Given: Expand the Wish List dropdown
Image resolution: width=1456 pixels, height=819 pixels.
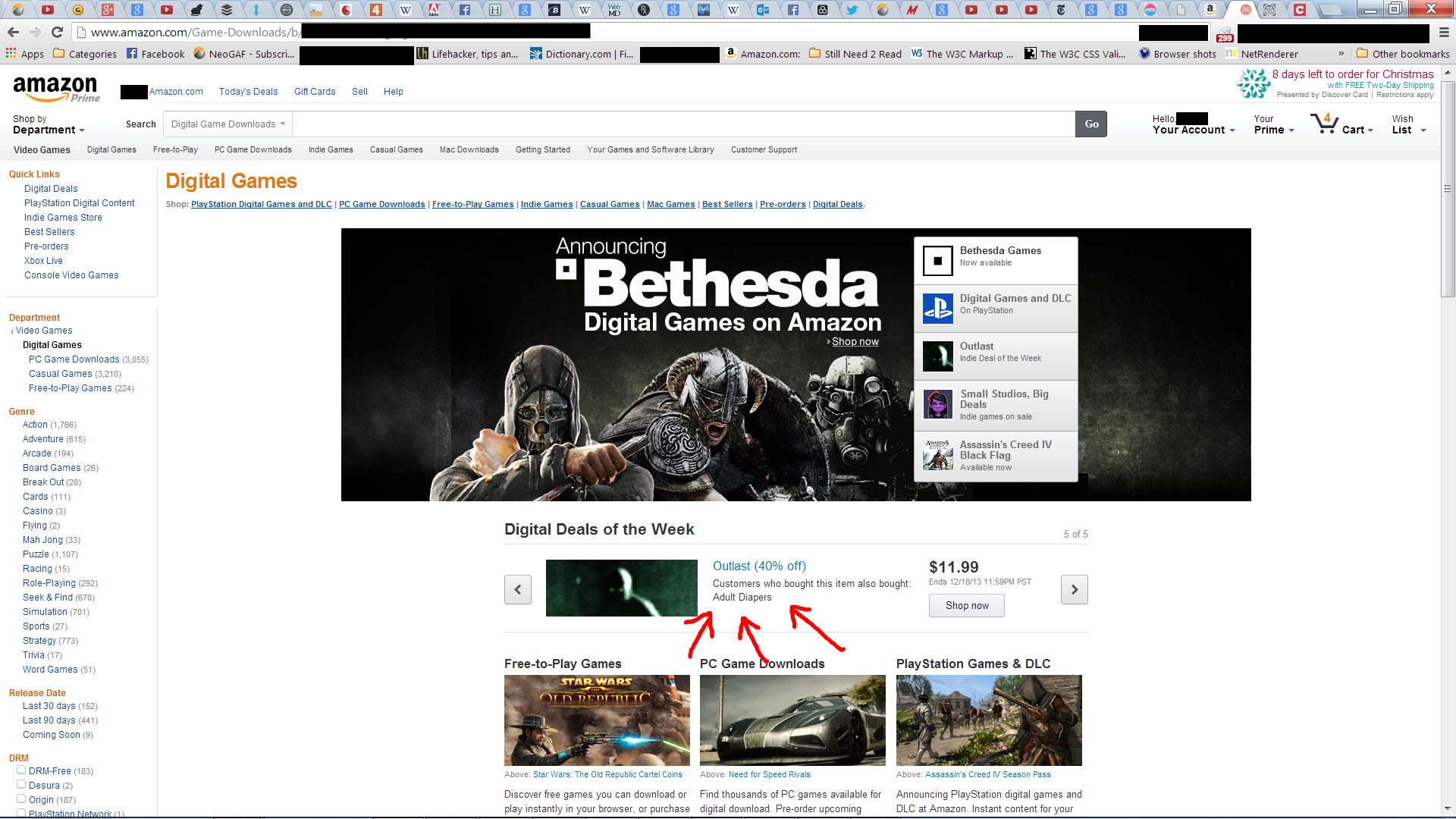Looking at the screenshot, I should (1409, 124).
